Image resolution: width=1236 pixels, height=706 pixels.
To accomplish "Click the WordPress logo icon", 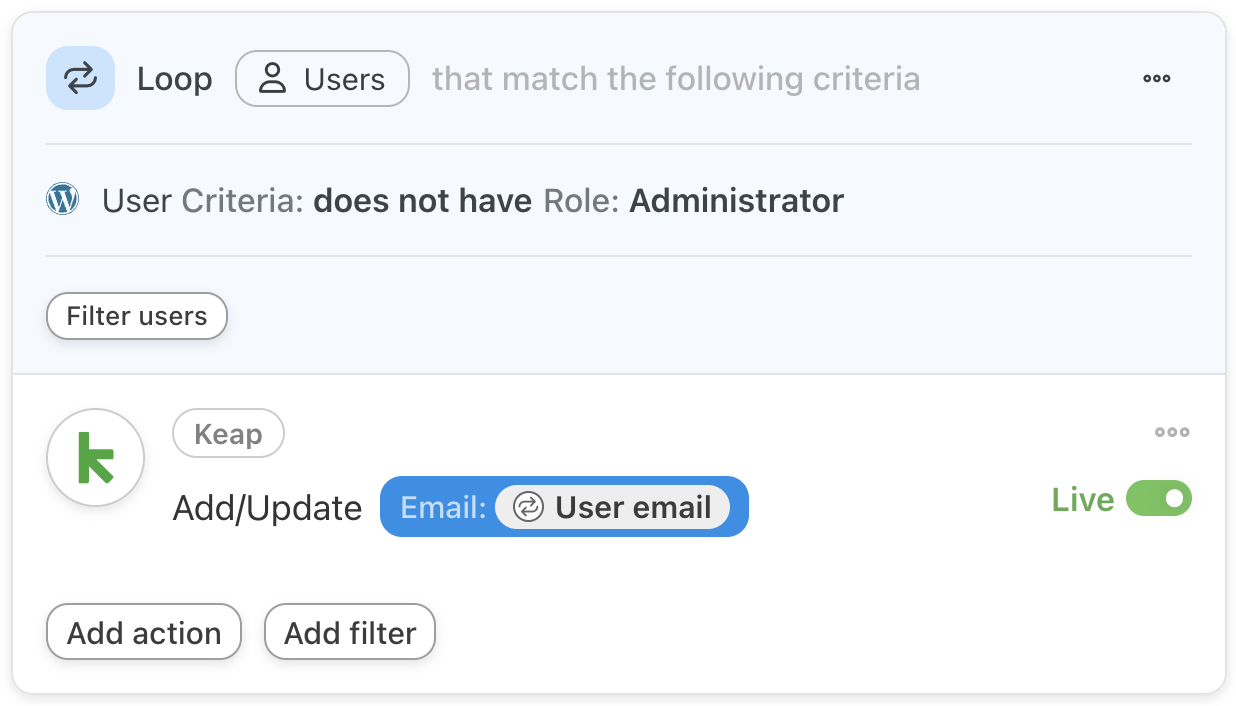I will click(62, 200).
